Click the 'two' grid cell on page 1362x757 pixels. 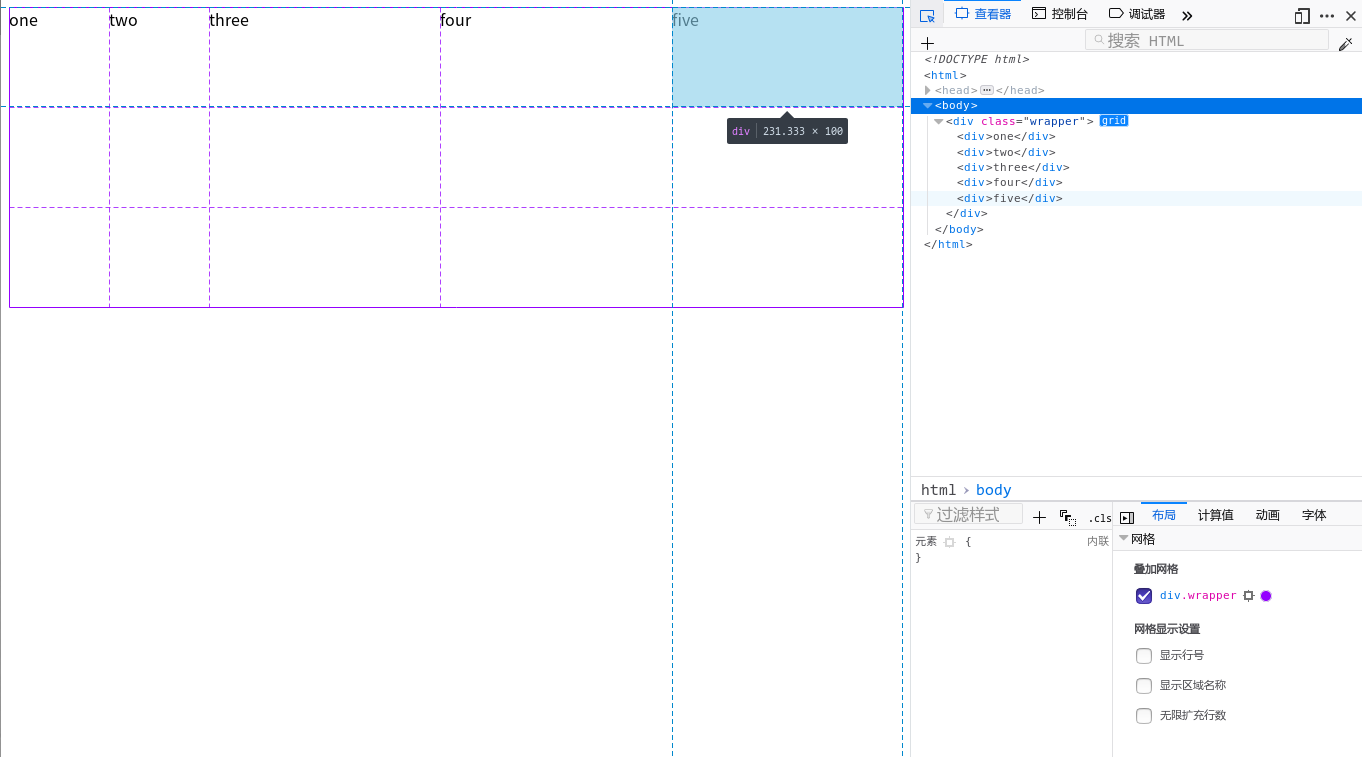(x=159, y=57)
